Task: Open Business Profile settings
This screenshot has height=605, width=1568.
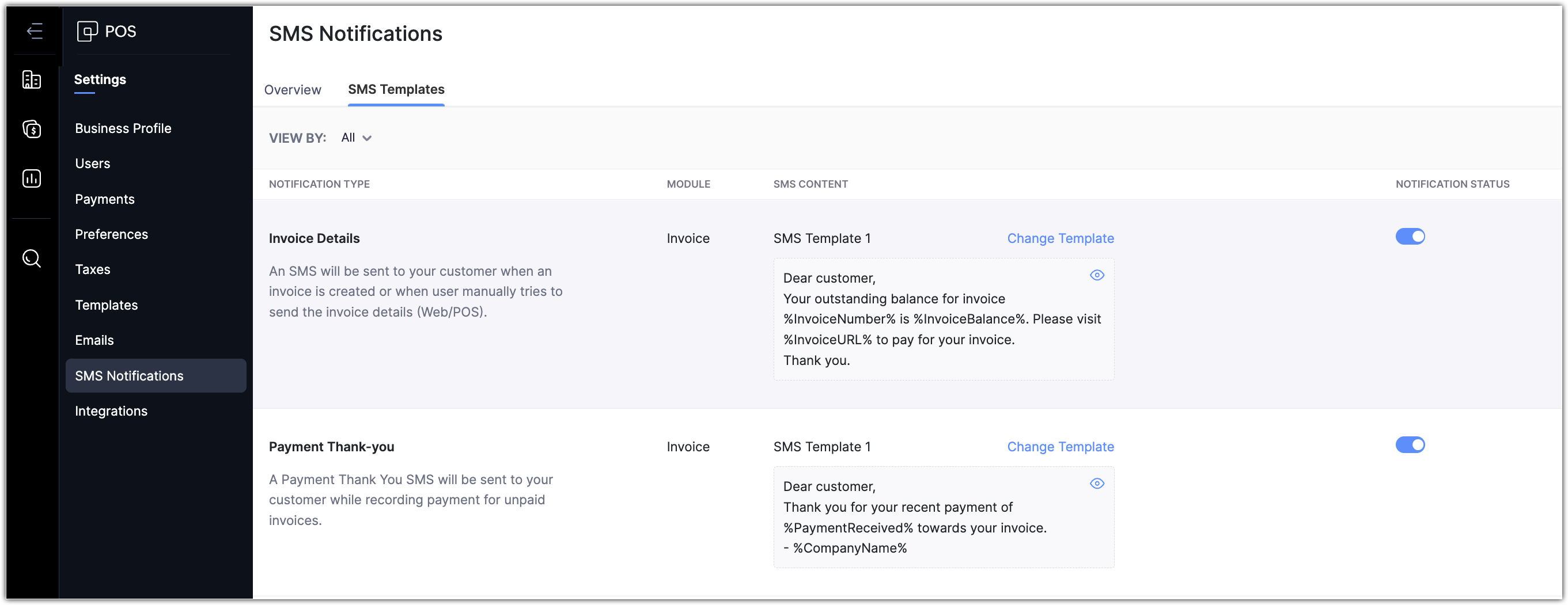Action: tap(123, 128)
